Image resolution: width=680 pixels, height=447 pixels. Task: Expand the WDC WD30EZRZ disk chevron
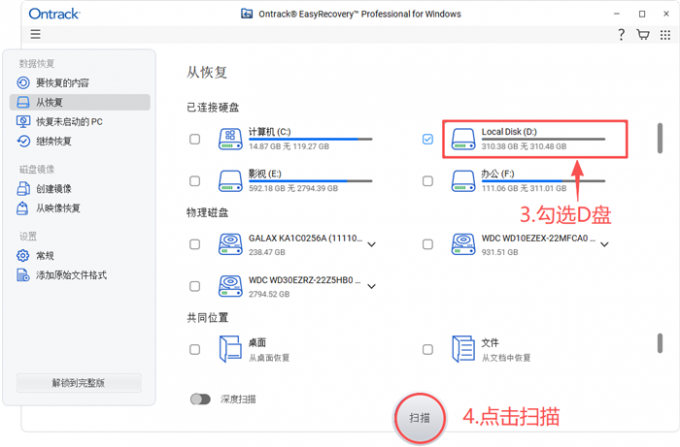click(372, 287)
